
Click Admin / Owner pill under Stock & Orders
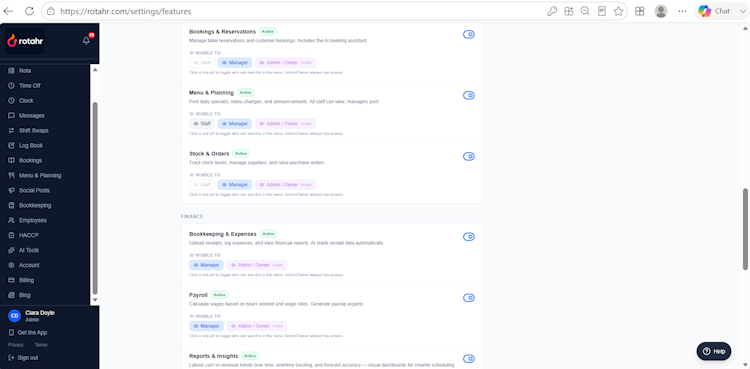click(x=286, y=185)
